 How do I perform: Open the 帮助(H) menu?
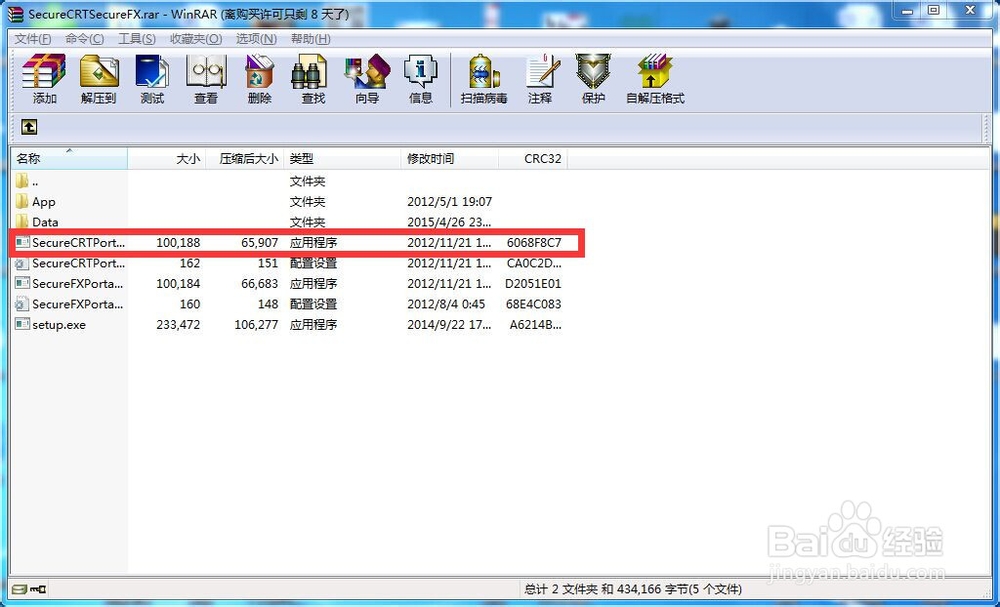pos(311,39)
